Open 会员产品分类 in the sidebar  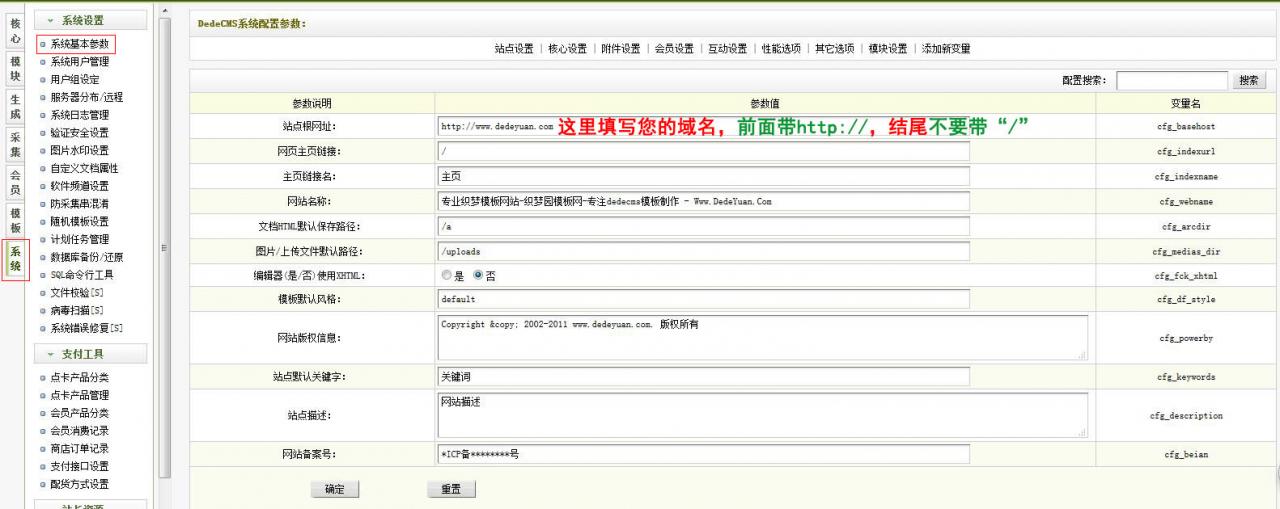pos(80,414)
